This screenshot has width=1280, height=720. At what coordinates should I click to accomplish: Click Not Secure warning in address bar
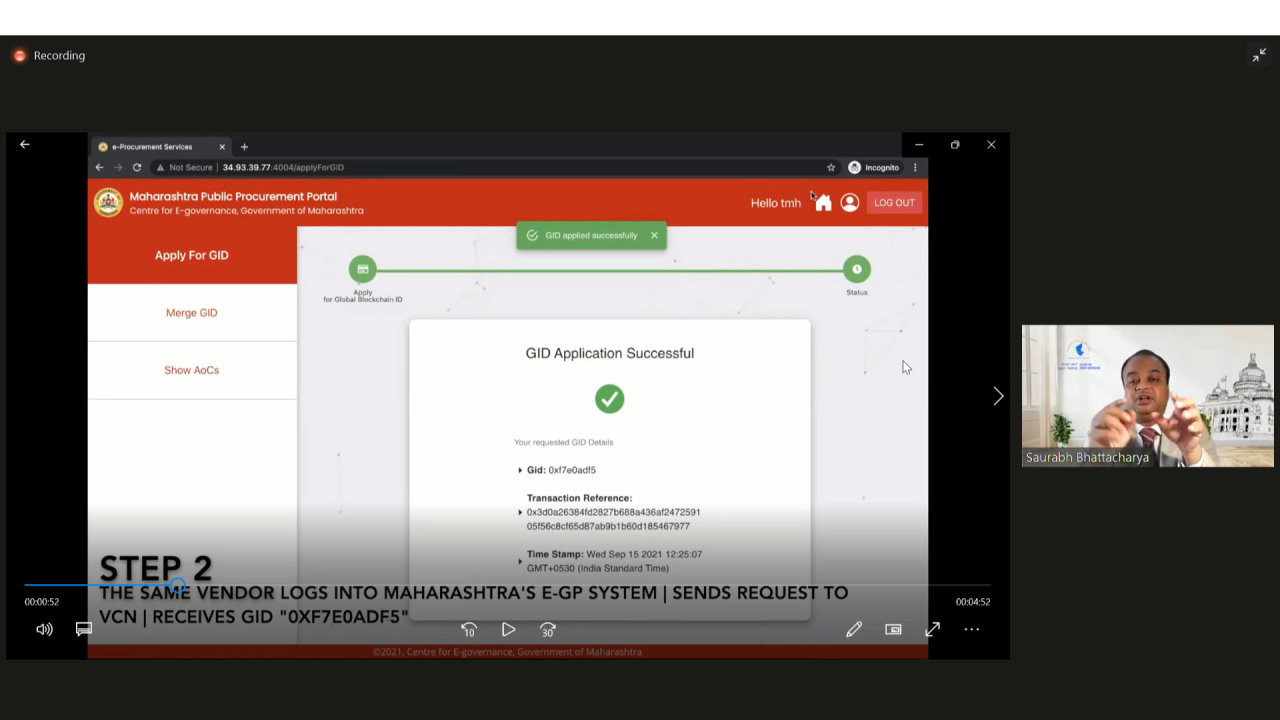[x=184, y=167]
